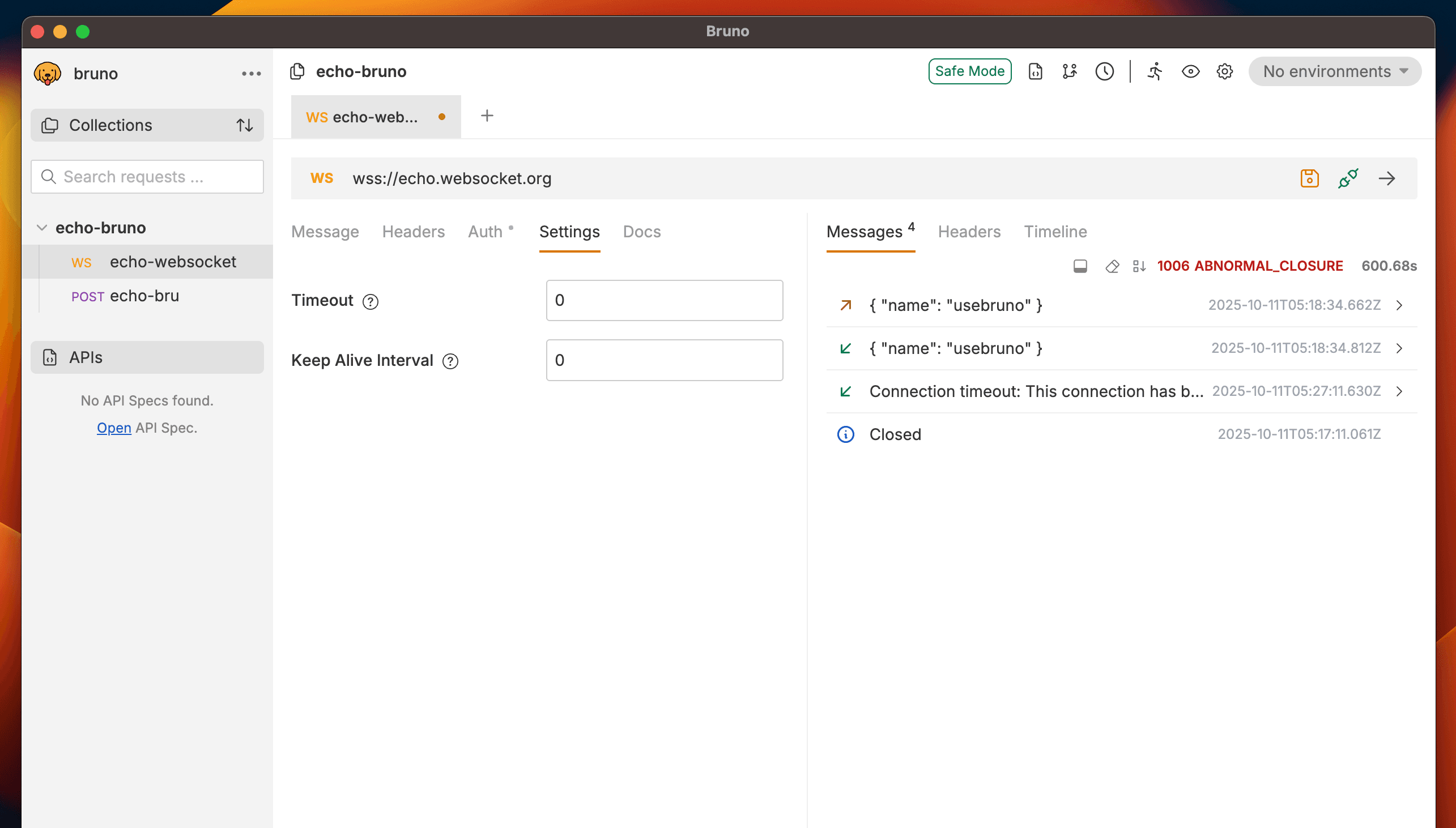Screen dimensions: 1456x828
Task: Switch to the Timeline tab
Action: pyautogui.click(x=1055, y=232)
